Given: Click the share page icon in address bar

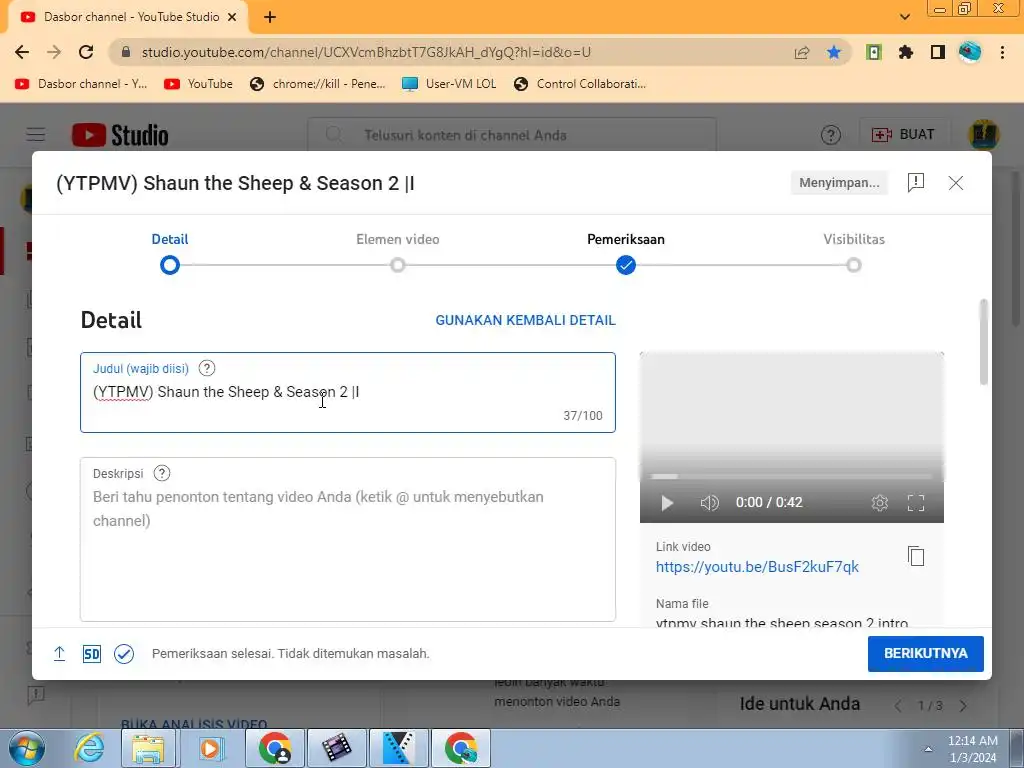Looking at the screenshot, I should click(802, 52).
